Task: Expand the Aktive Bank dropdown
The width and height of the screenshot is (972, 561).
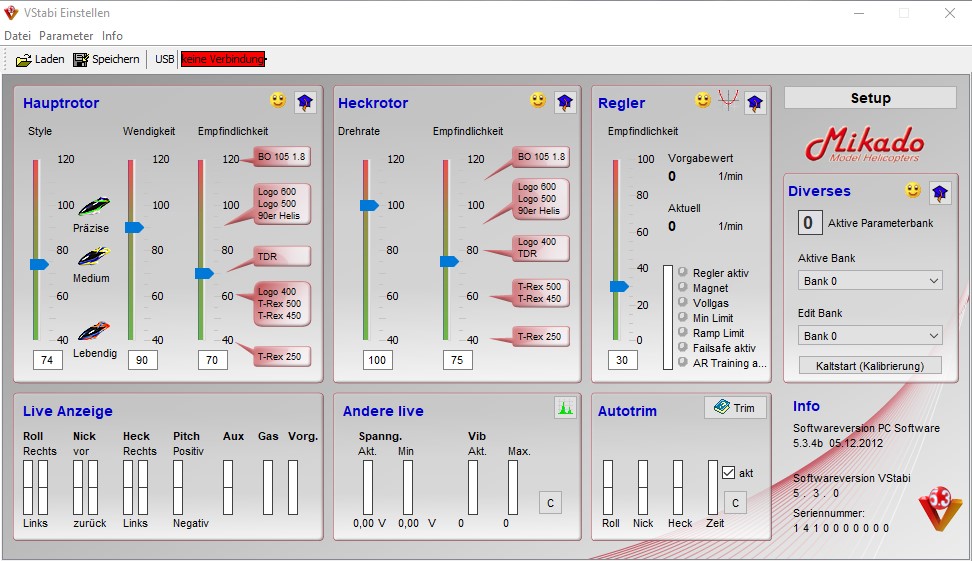Action: pyautogui.click(x=870, y=281)
